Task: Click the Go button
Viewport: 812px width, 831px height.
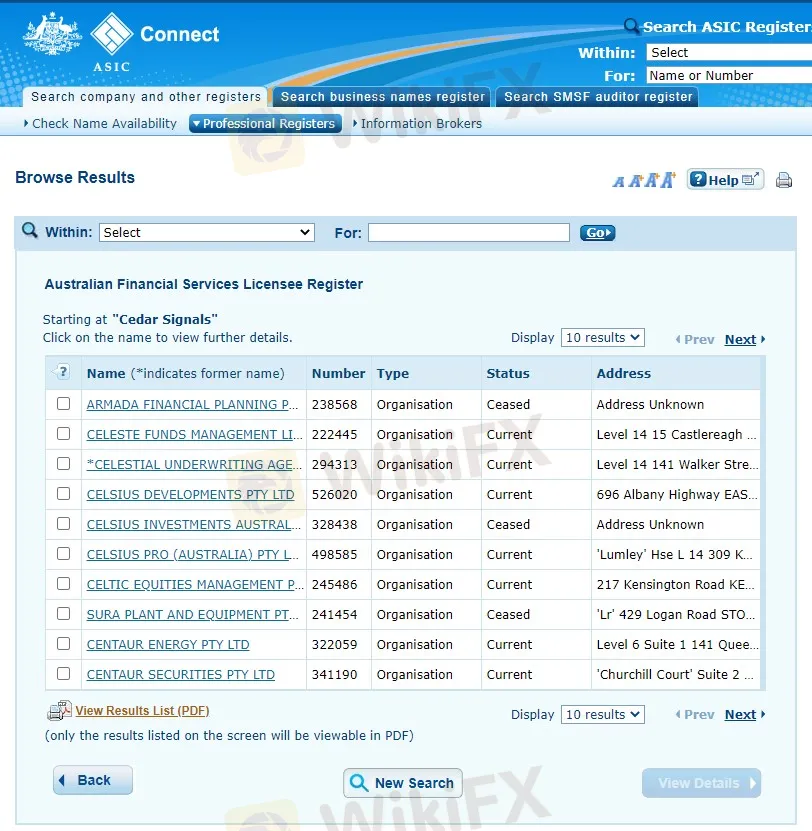Action: pyautogui.click(x=597, y=233)
